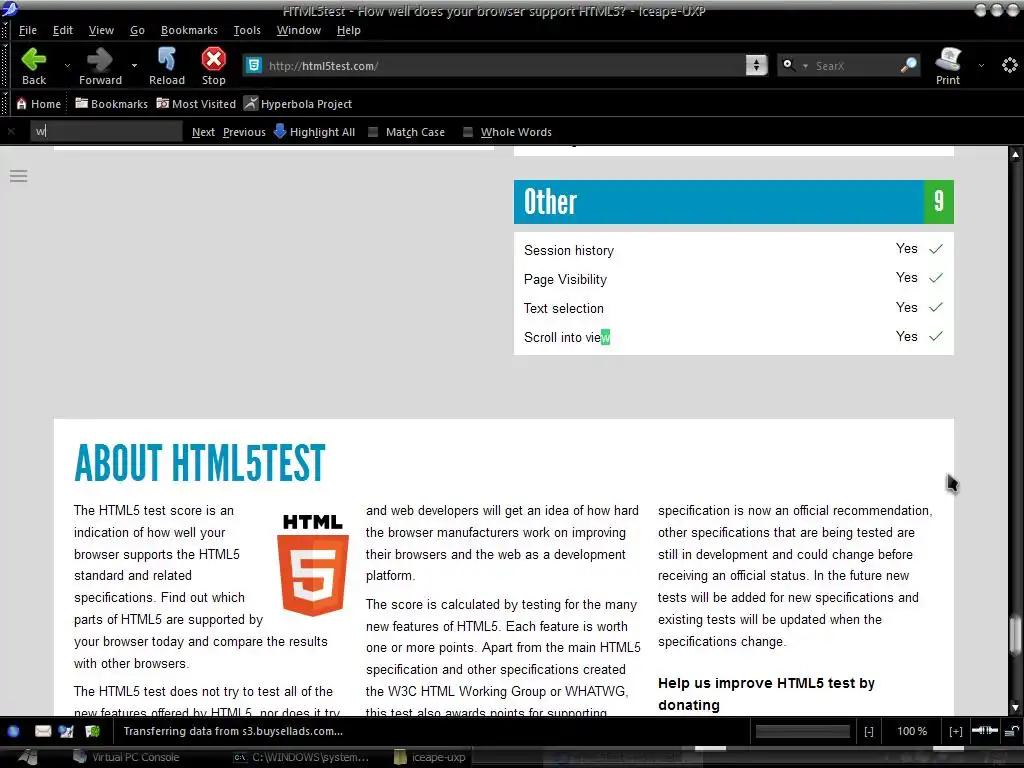Click the Session history row
1024x768 pixels.
[x=733, y=249]
